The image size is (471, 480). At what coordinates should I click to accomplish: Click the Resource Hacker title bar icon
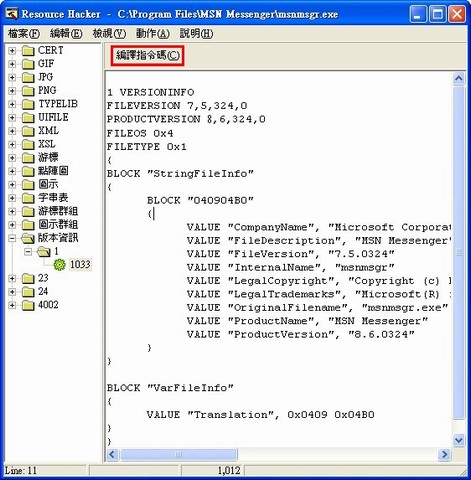pyautogui.click(x=12, y=14)
